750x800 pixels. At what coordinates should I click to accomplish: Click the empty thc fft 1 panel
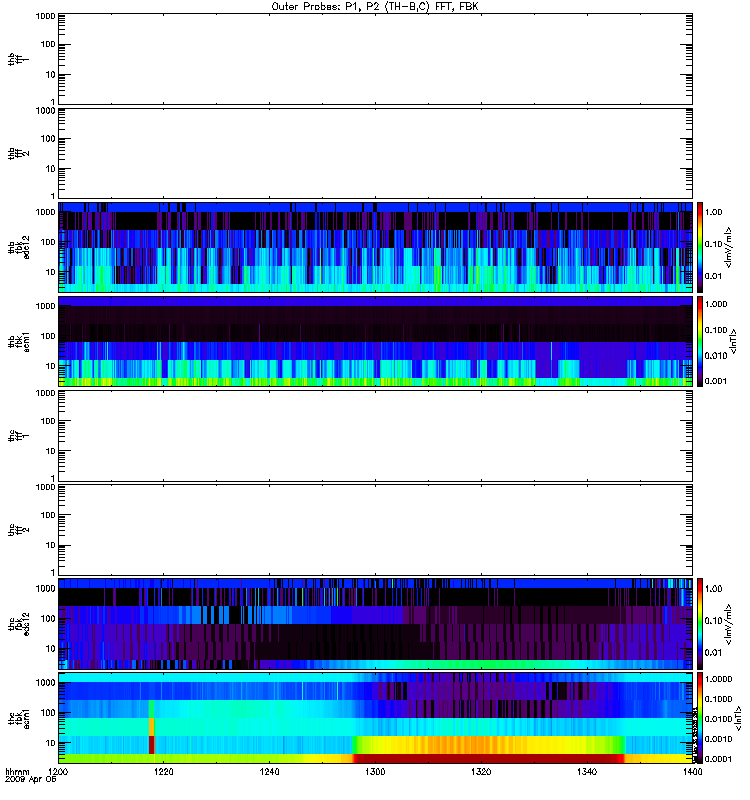[376, 436]
